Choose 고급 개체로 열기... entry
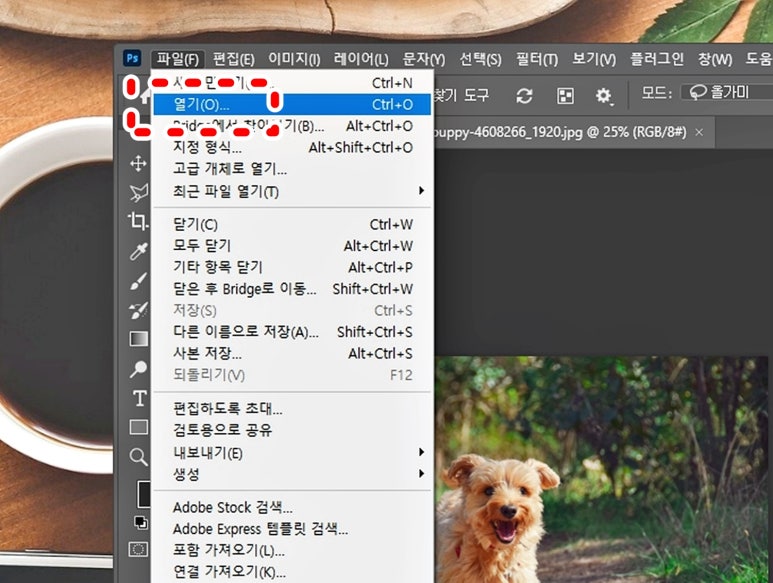 [292, 169]
